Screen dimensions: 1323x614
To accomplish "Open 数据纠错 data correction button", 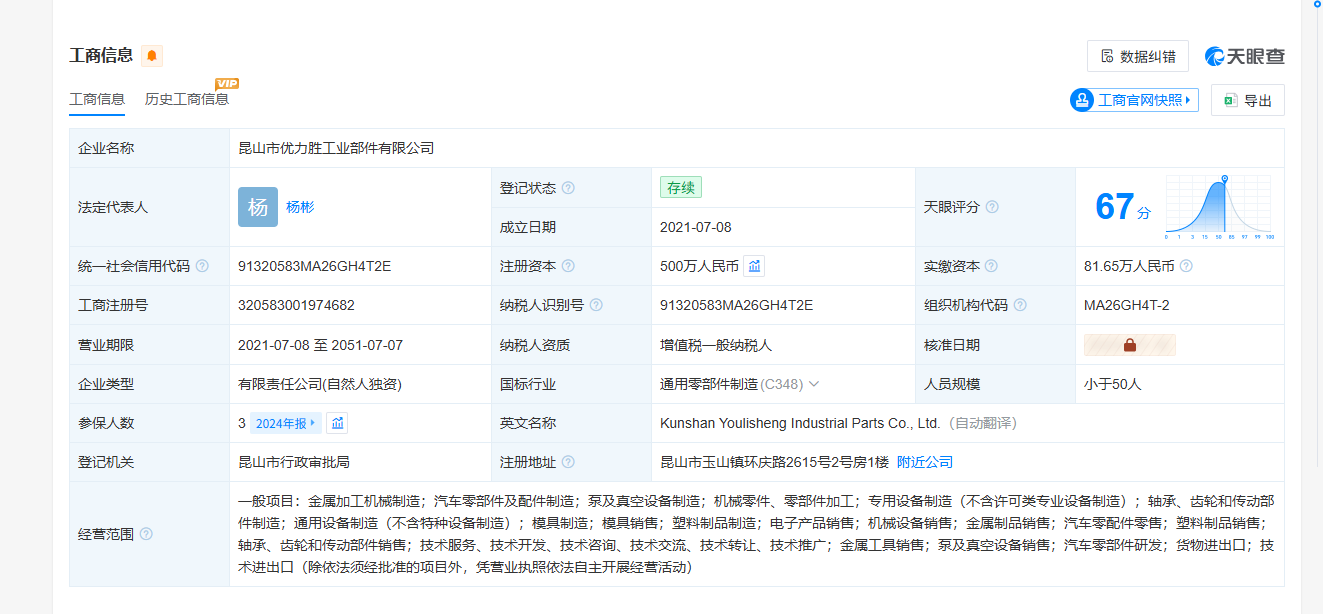I will coord(1138,56).
